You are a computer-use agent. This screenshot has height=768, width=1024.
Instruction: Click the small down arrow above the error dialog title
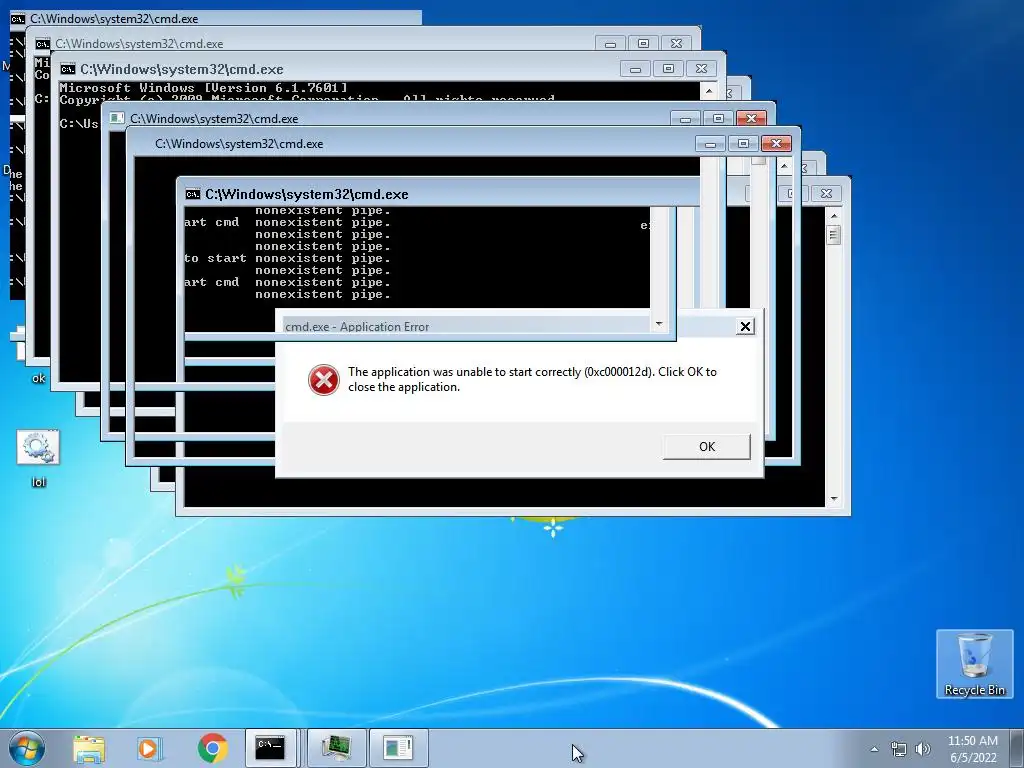coord(659,324)
